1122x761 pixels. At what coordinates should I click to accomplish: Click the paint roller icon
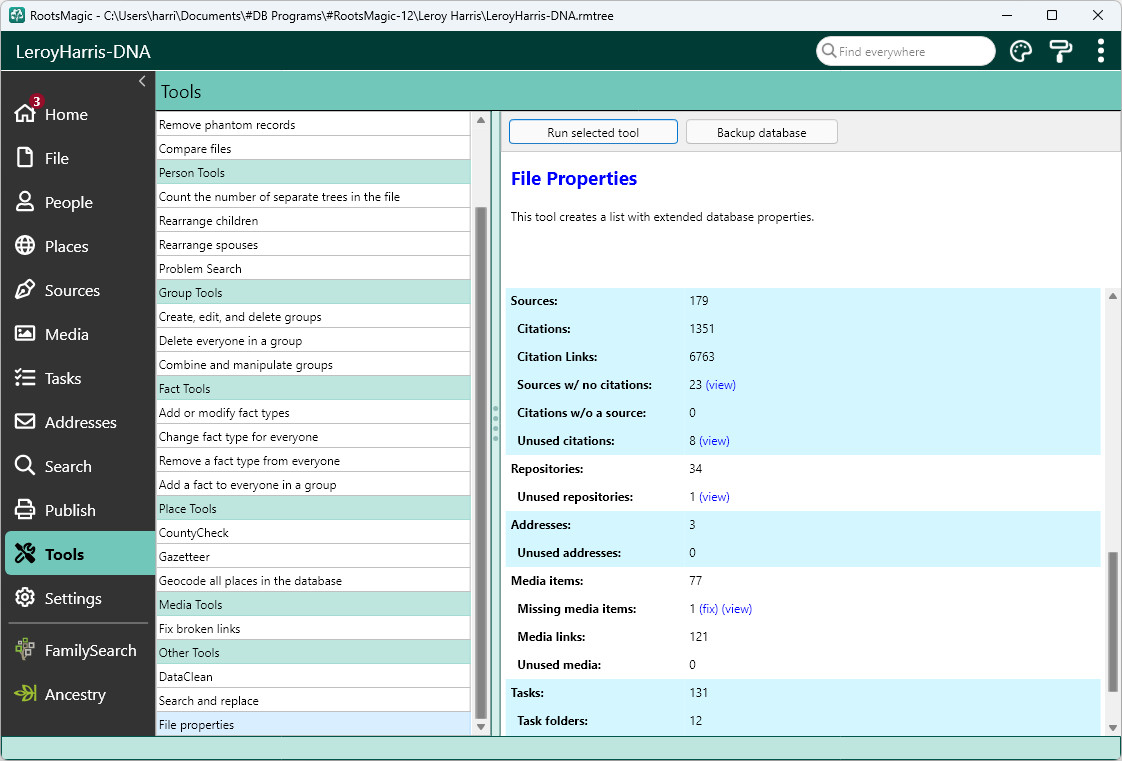coord(1060,51)
